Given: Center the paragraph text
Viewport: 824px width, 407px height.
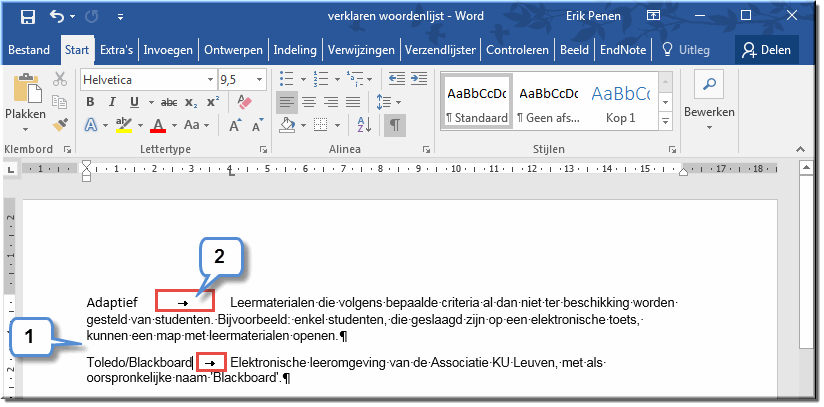Looking at the screenshot, I should [308, 102].
